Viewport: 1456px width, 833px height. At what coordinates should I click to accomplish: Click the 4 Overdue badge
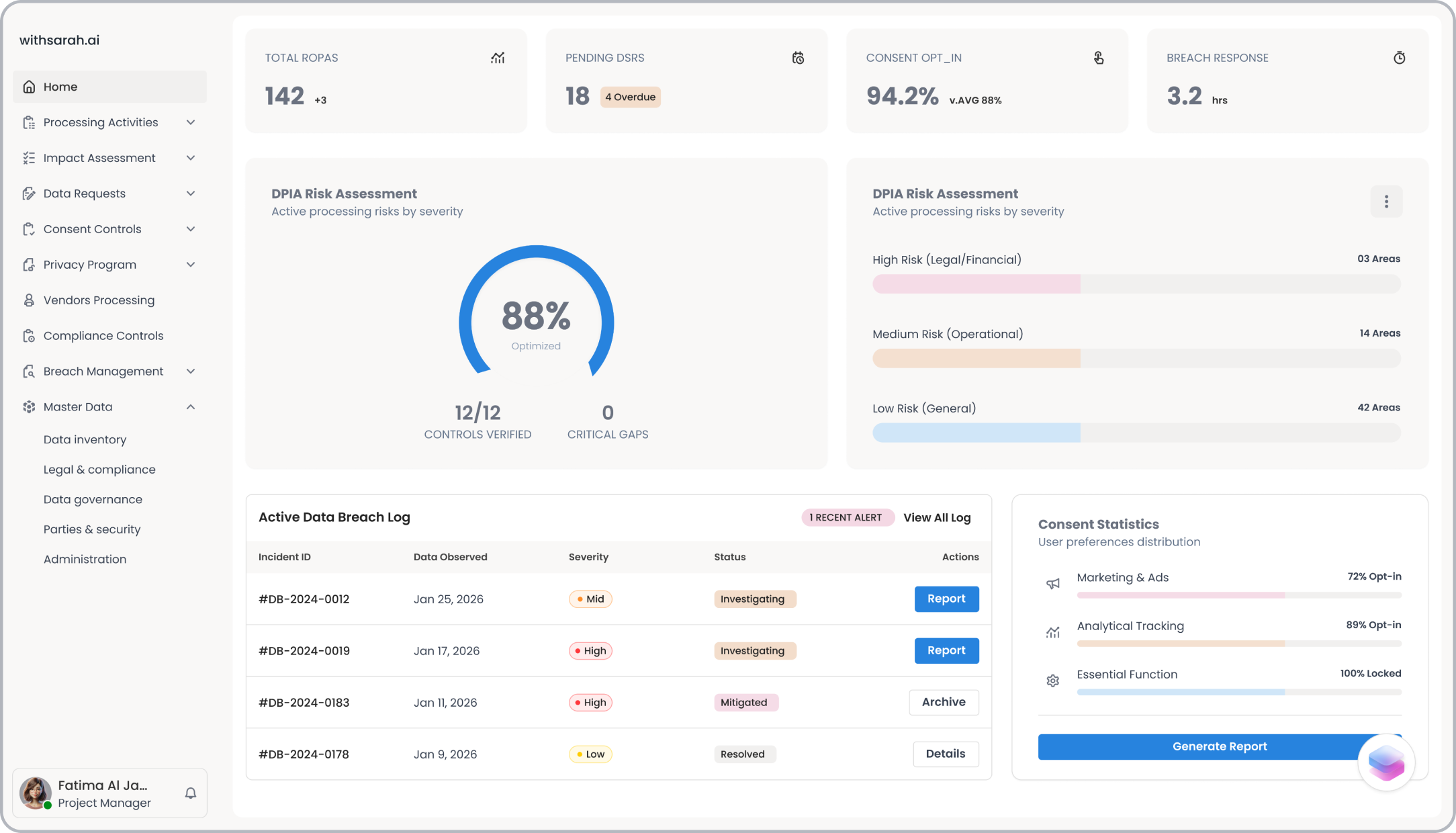pyautogui.click(x=630, y=97)
